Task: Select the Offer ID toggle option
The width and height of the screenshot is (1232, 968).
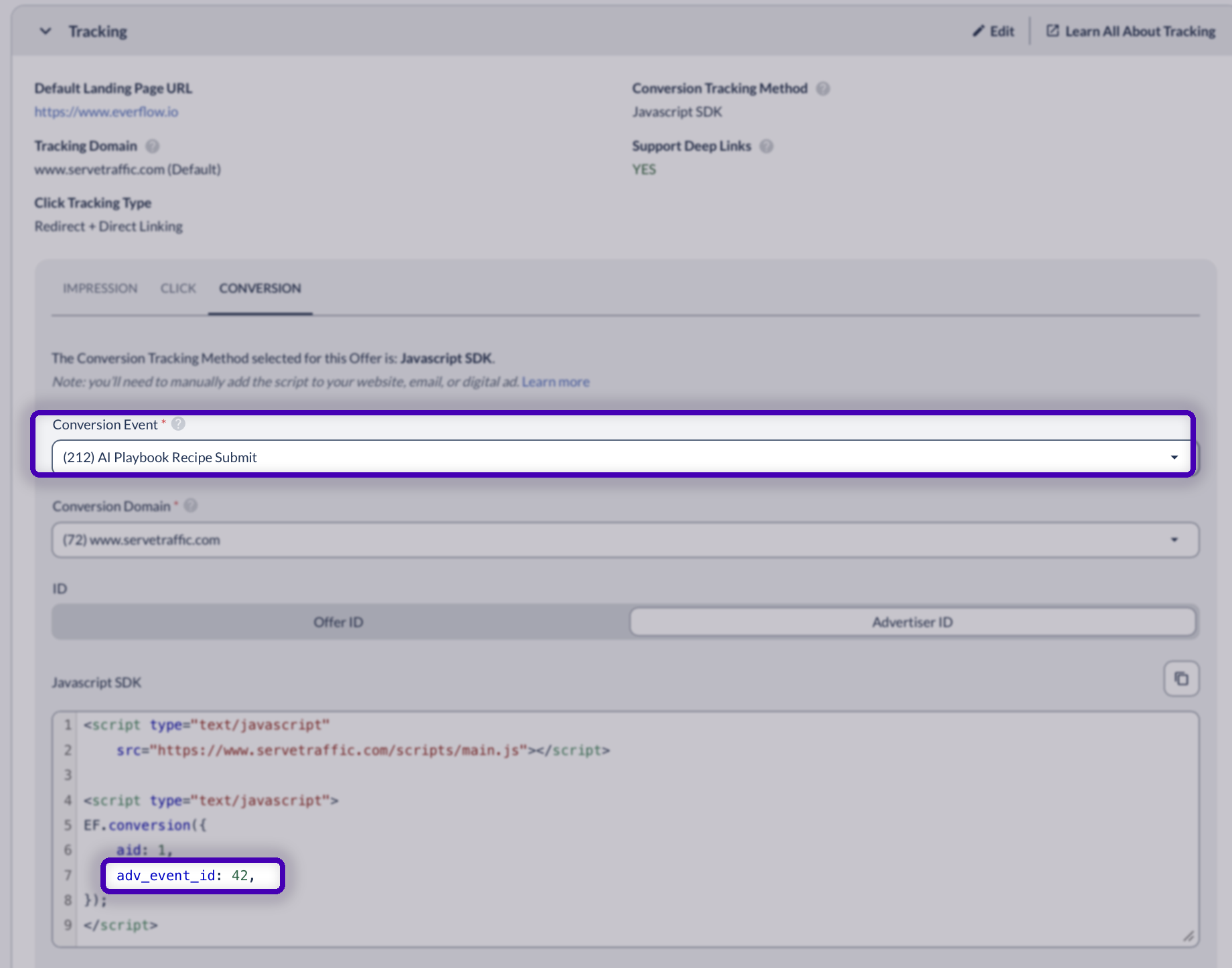Action: (x=339, y=622)
